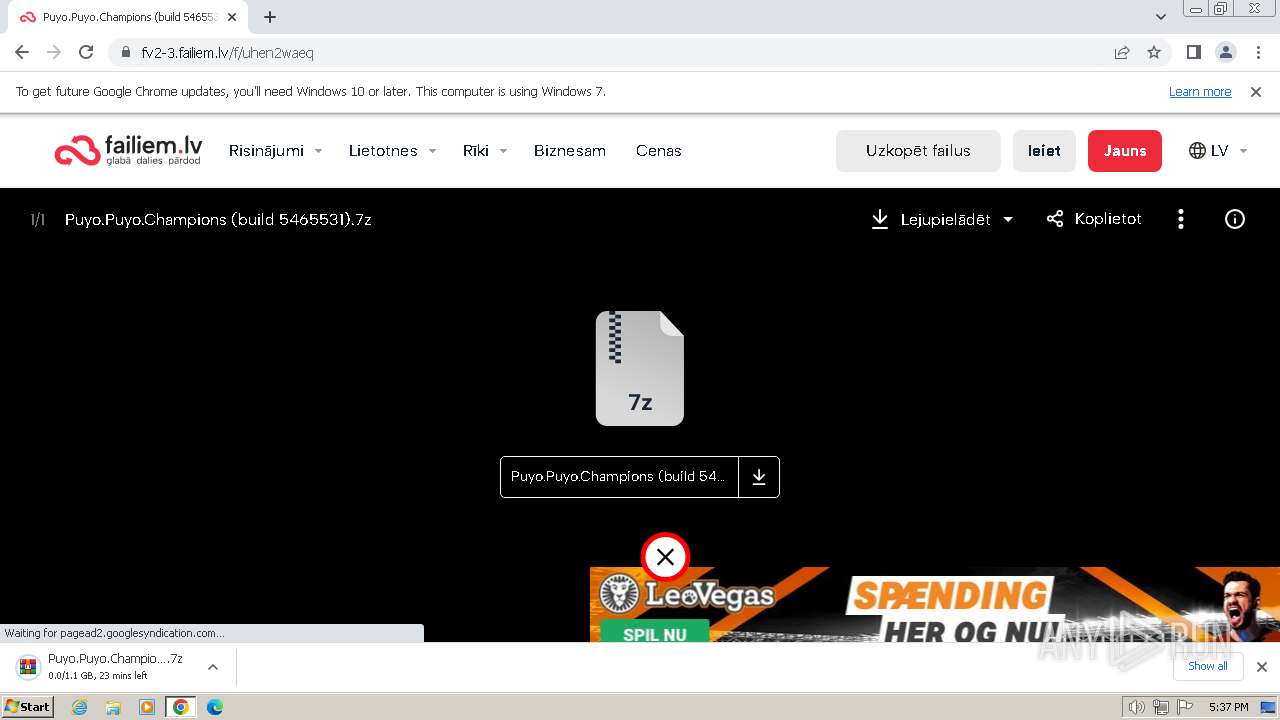Open the tab search dropdown arrow
This screenshot has width=1280, height=720.
1161,17
